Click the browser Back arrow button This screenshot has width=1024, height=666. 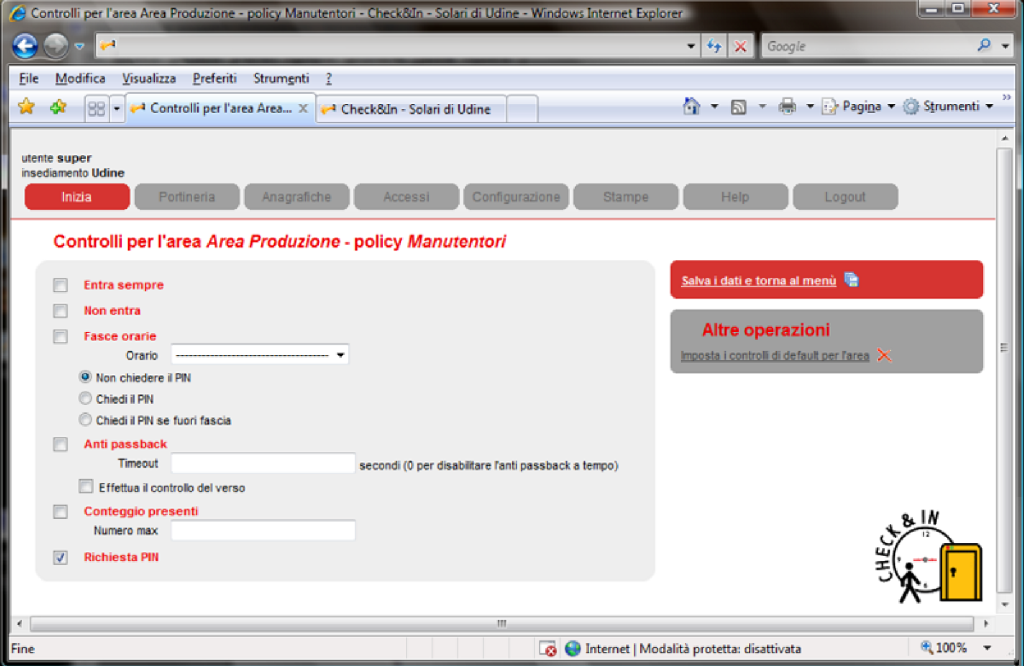point(25,46)
